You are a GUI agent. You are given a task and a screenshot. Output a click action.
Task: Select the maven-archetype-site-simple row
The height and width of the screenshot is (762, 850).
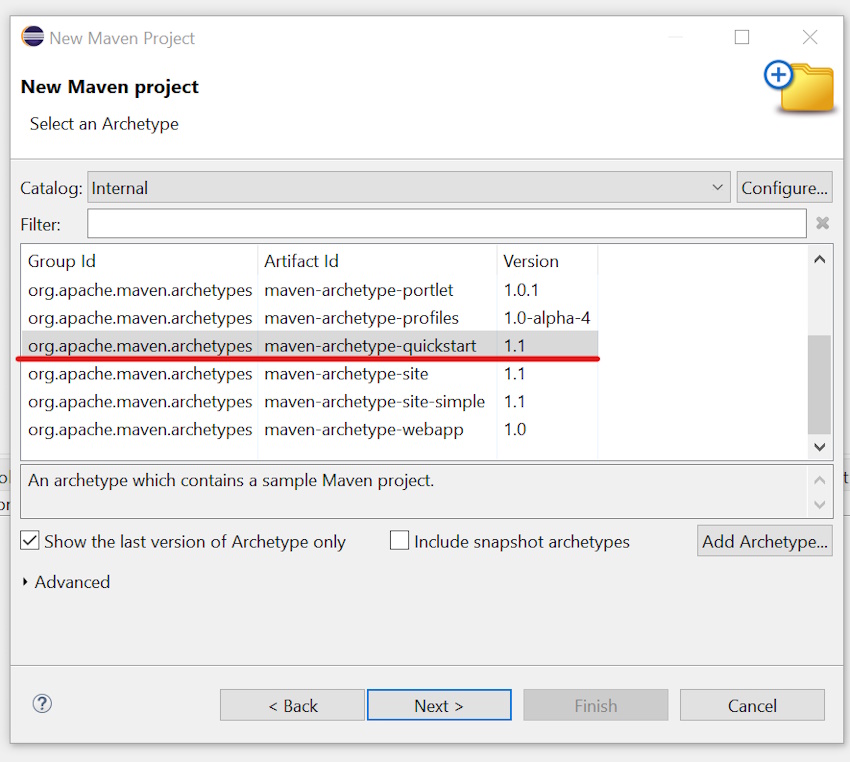click(x=310, y=402)
